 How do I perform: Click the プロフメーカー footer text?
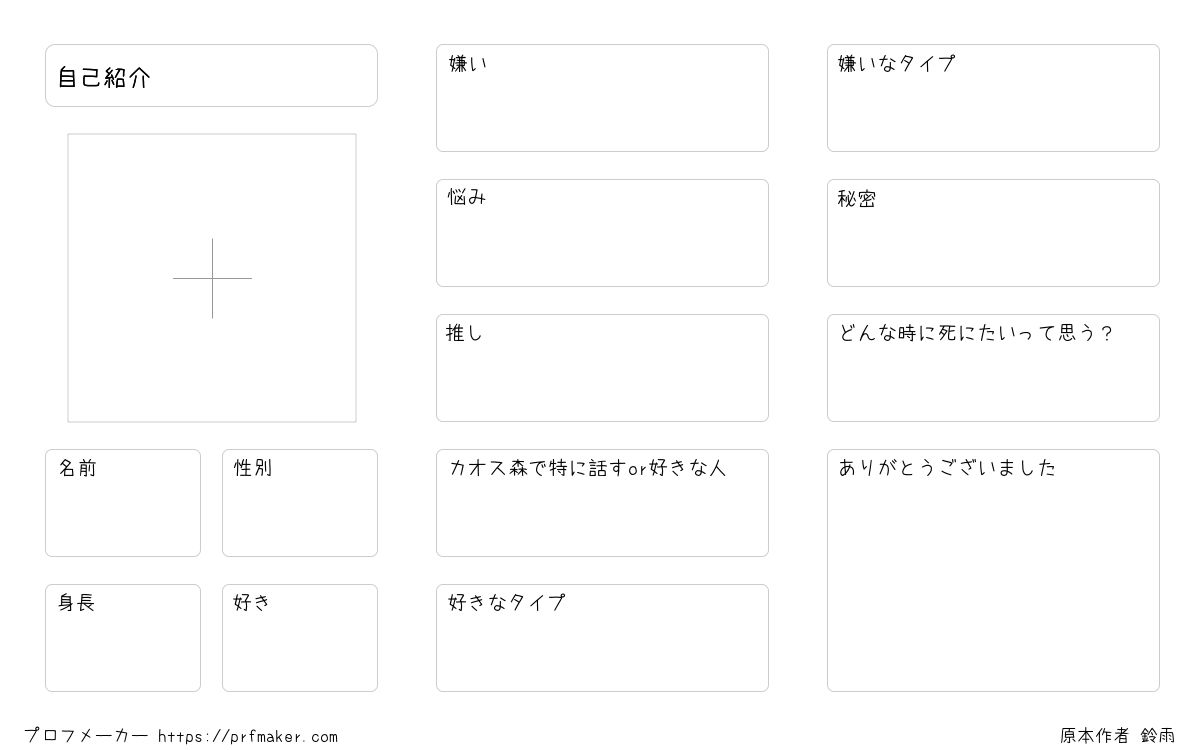pyautogui.click(x=86, y=736)
